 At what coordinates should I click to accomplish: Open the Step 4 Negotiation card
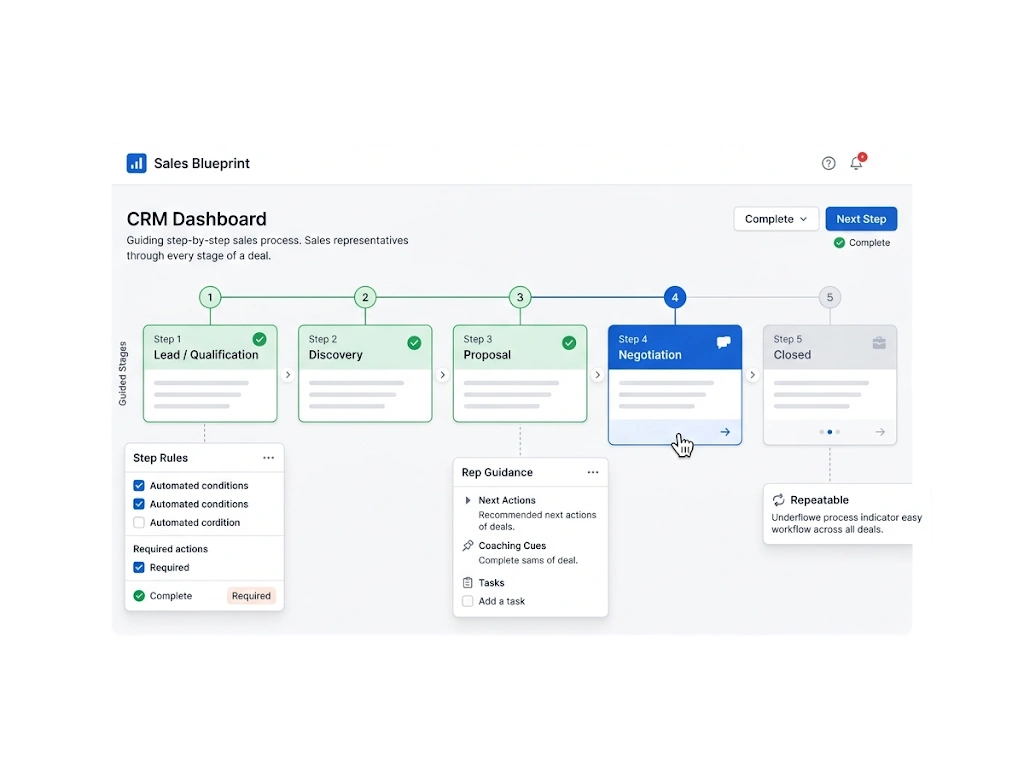(x=675, y=385)
